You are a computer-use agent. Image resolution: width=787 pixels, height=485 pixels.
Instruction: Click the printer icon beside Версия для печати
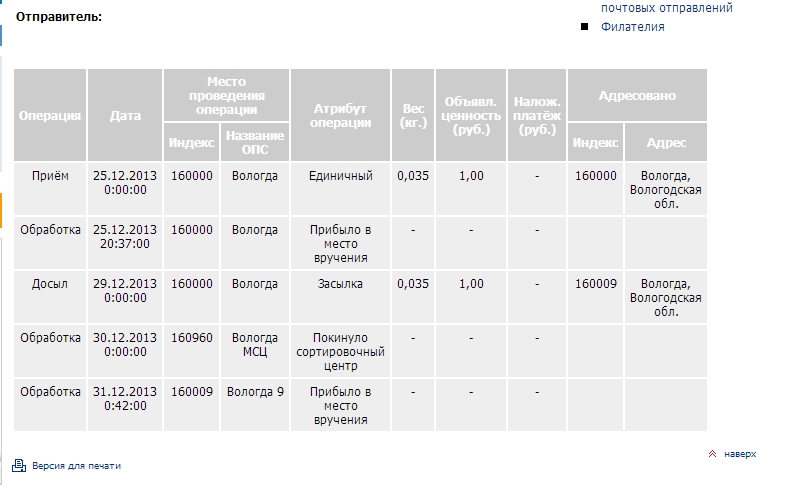click(18, 465)
